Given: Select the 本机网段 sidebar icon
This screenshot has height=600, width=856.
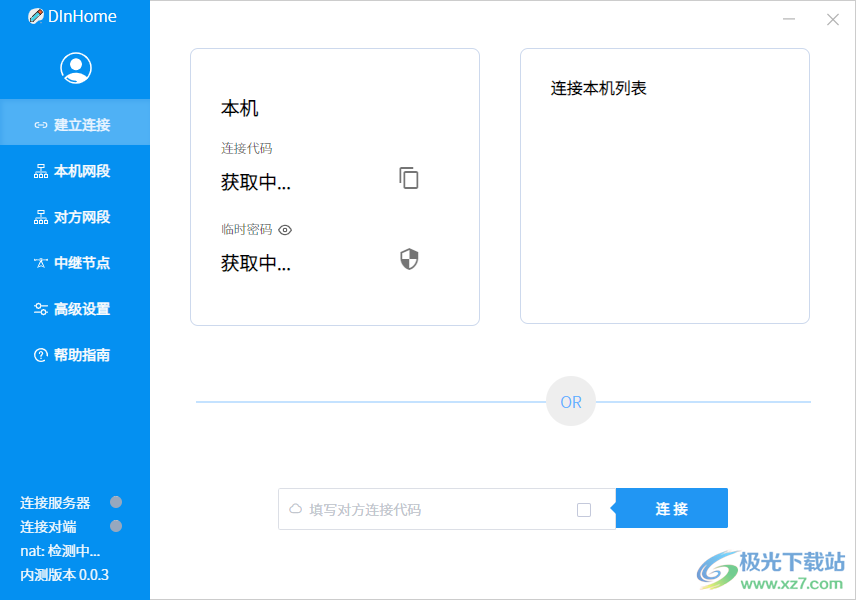Looking at the screenshot, I should pos(75,170).
